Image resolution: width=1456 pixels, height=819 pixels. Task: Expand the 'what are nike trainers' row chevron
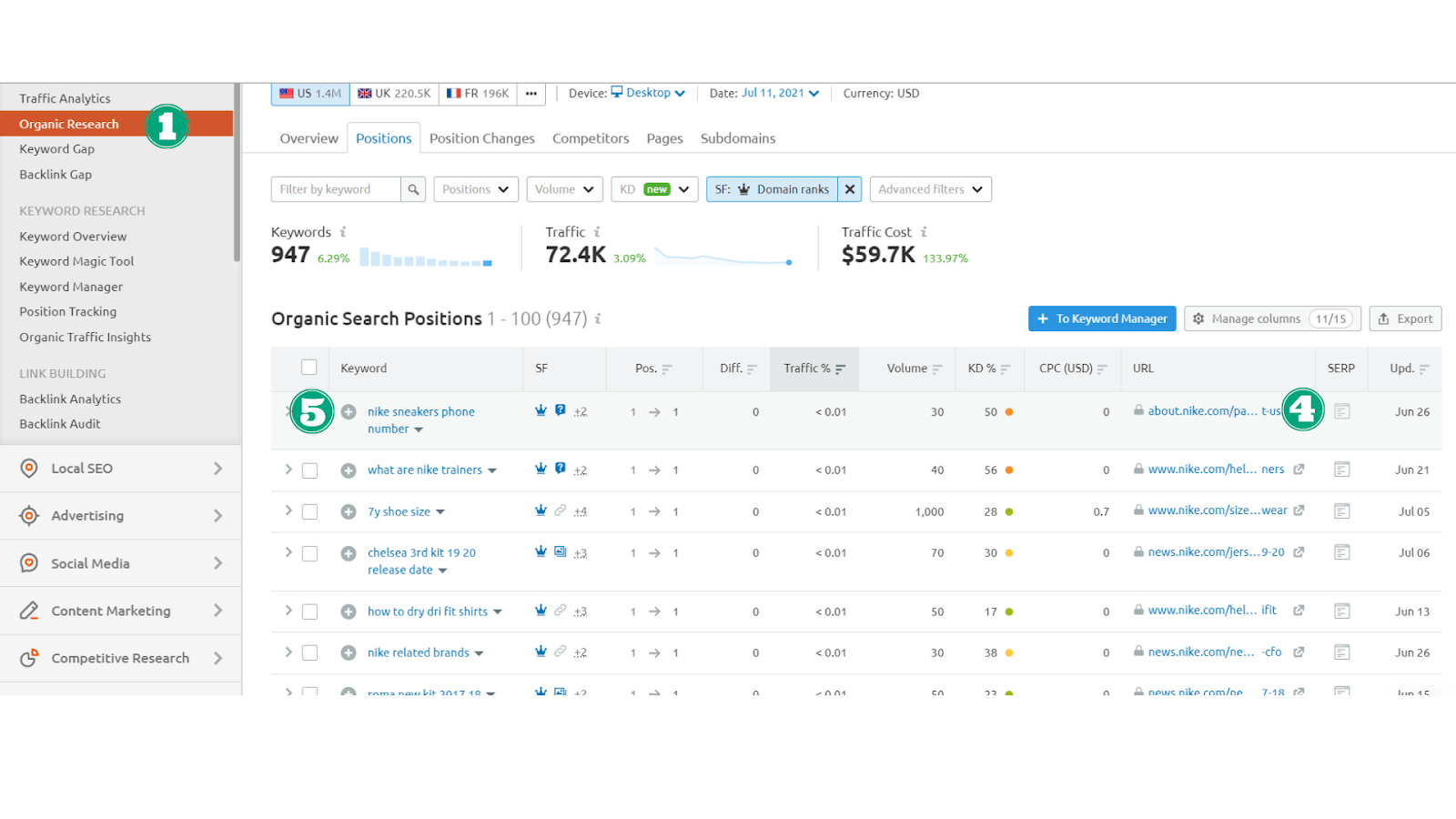(x=288, y=470)
